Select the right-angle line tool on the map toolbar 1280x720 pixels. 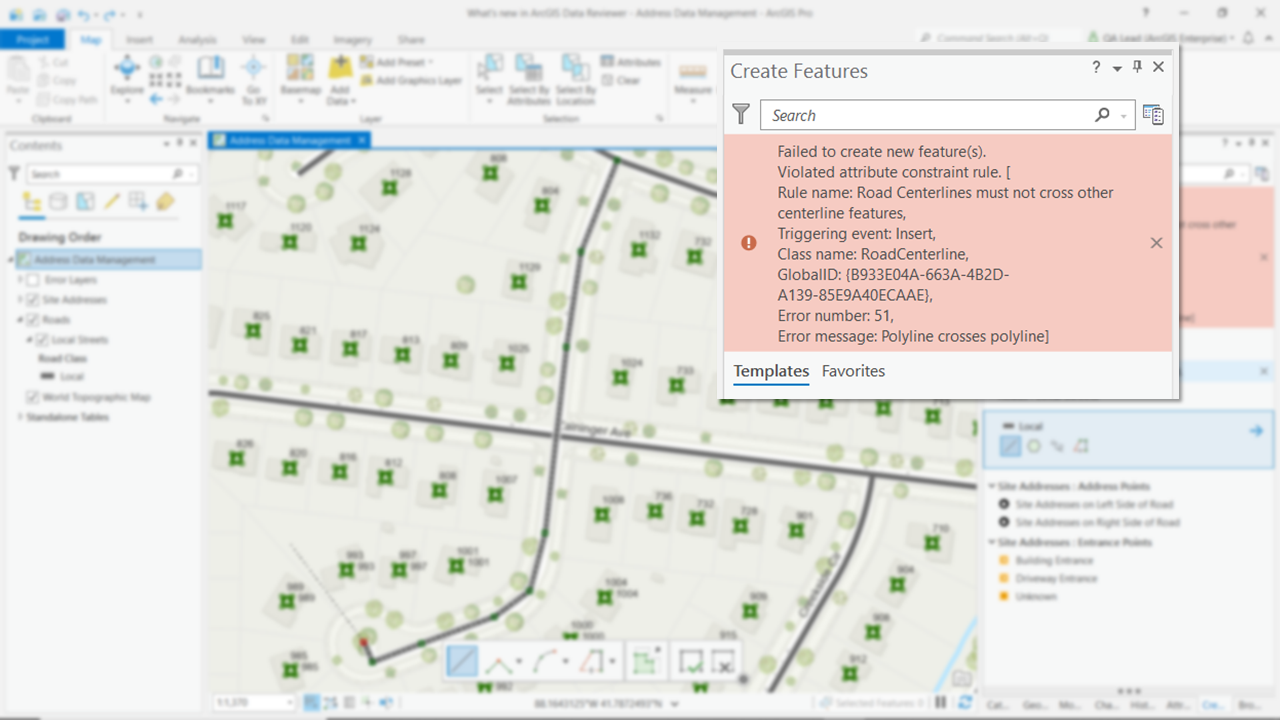coord(497,661)
